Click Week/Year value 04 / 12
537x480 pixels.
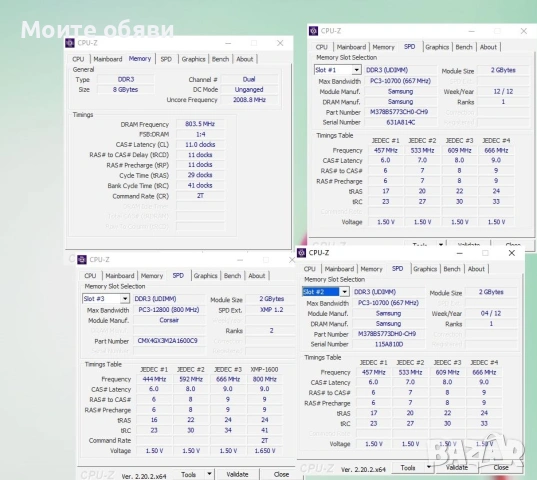(491, 313)
